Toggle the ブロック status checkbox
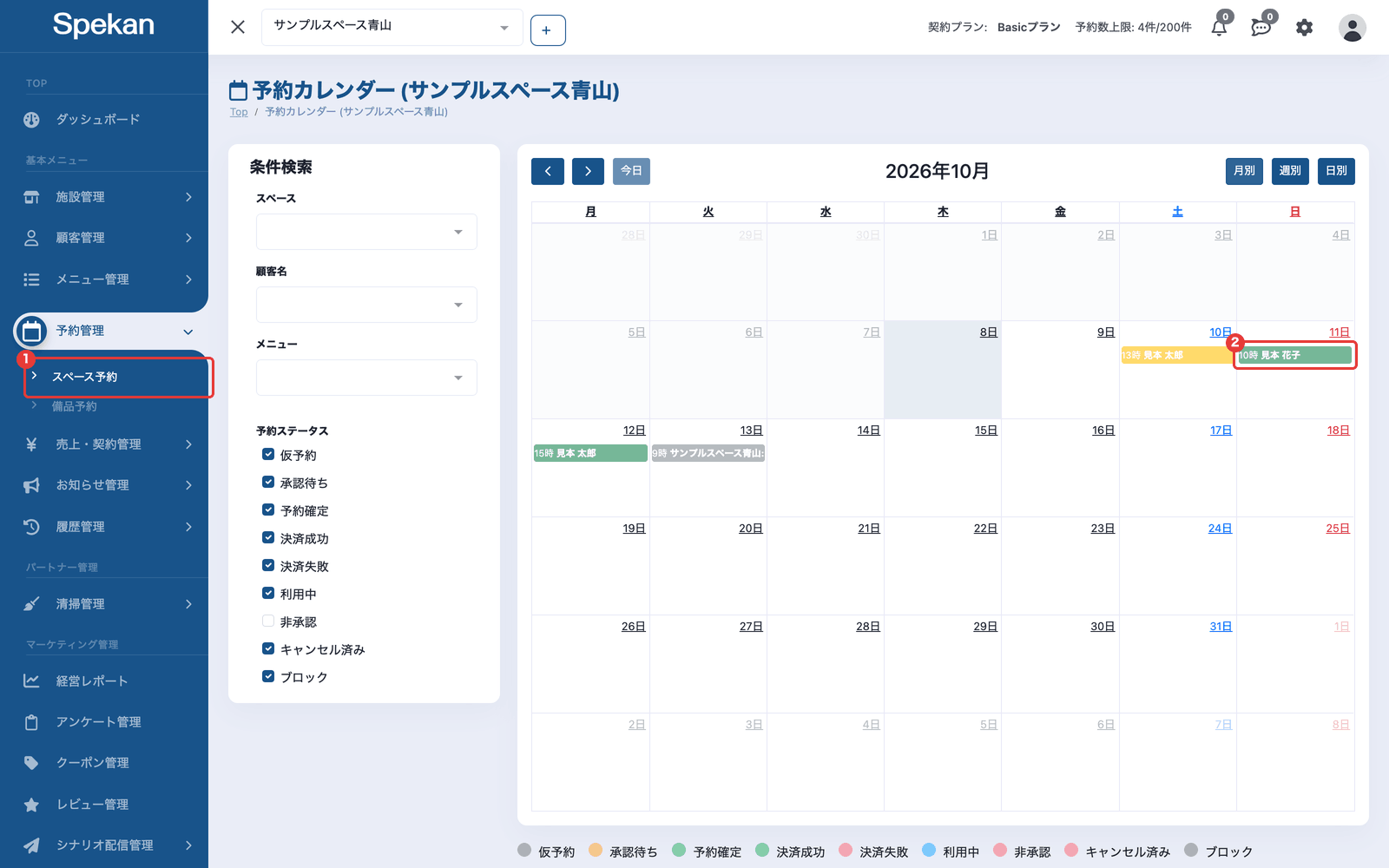The height and width of the screenshot is (868, 1389). [268, 676]
